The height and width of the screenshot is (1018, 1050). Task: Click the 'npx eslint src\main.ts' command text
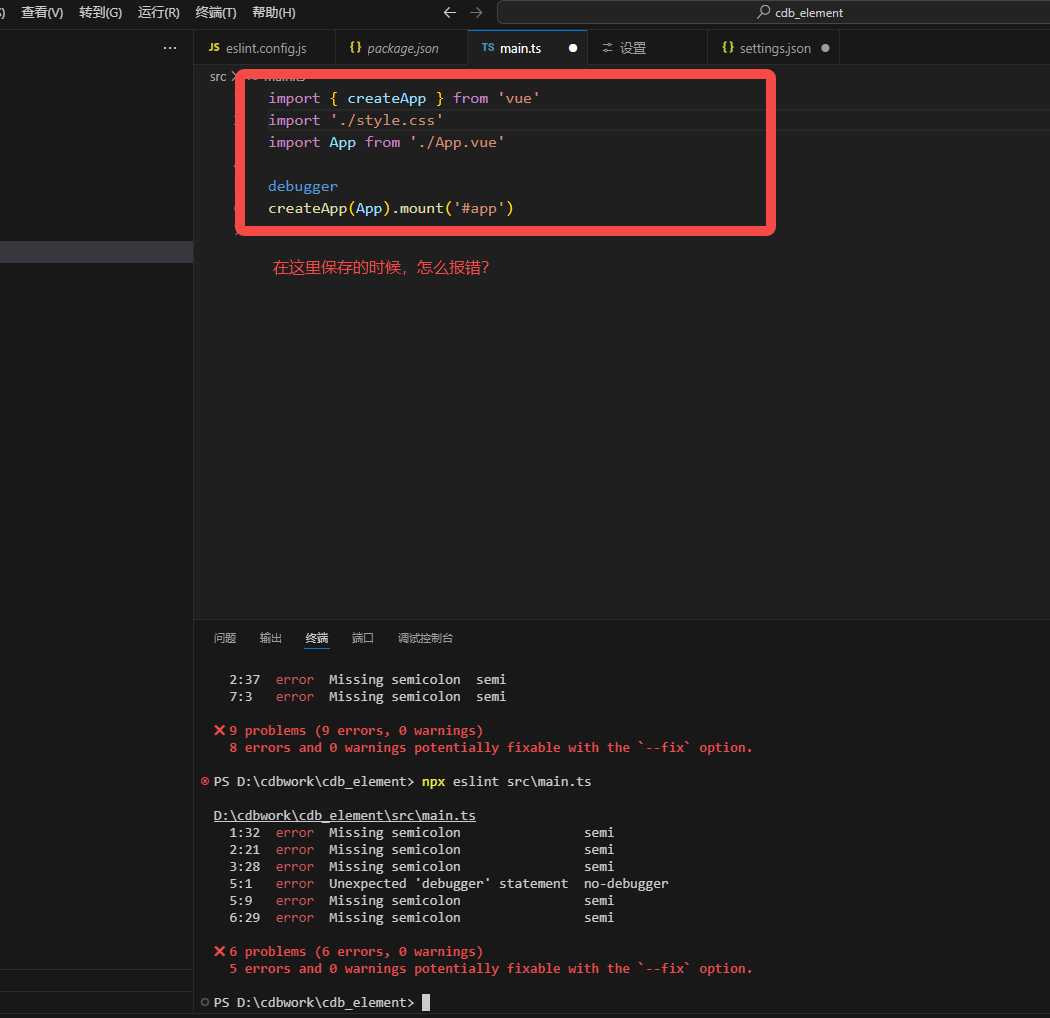coord(506,781)
